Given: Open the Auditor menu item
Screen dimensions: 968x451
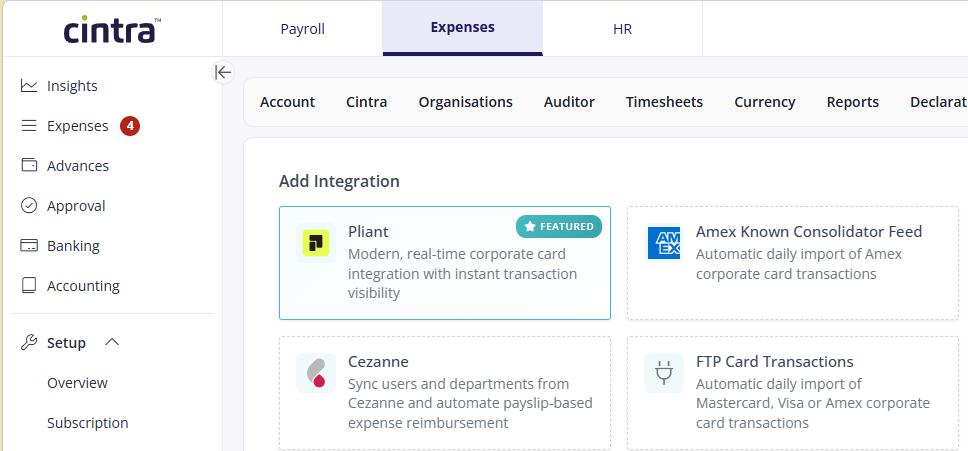Looking at the screenshot, I should [569, 102].
